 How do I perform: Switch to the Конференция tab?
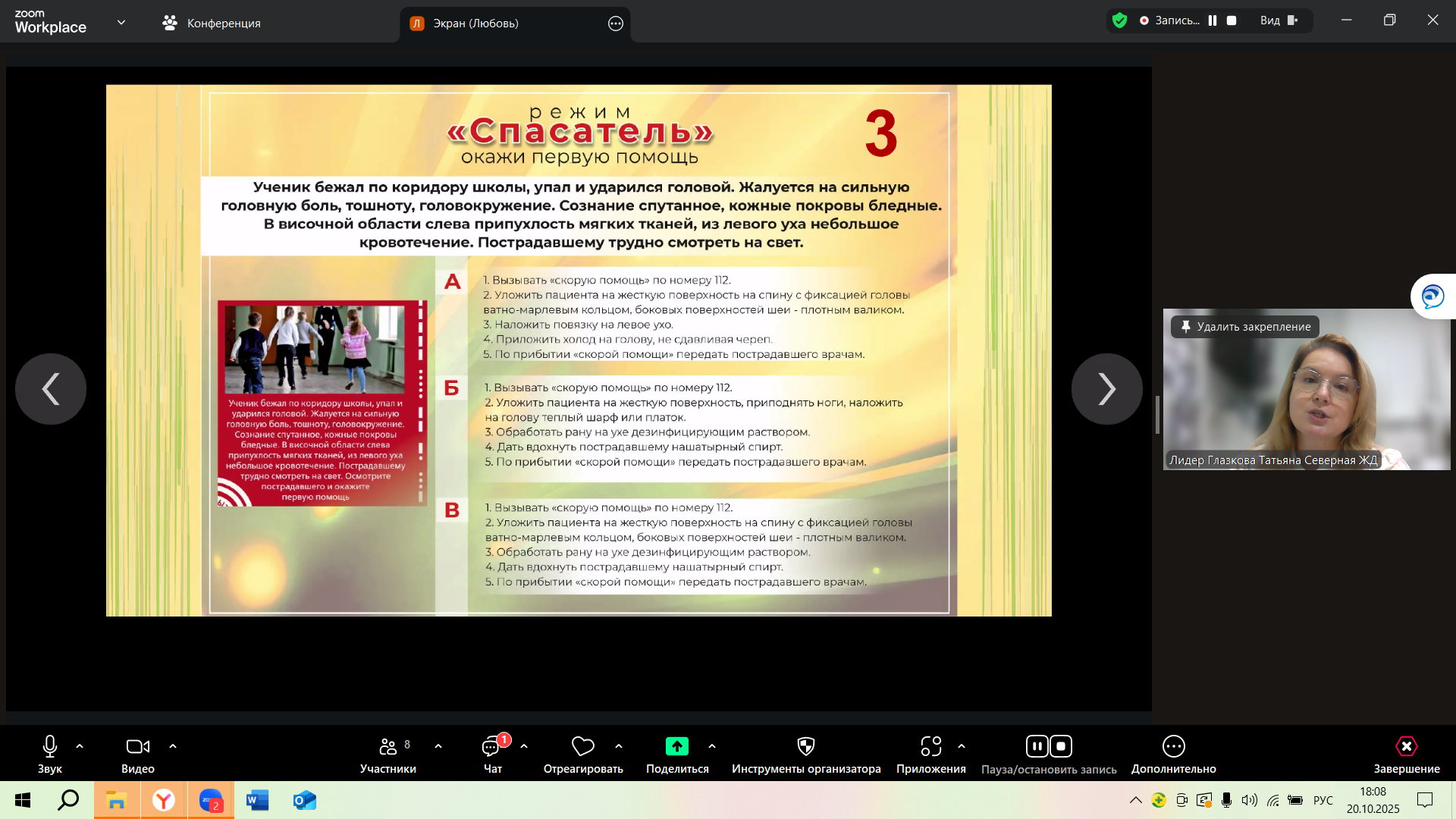point(212,24)
